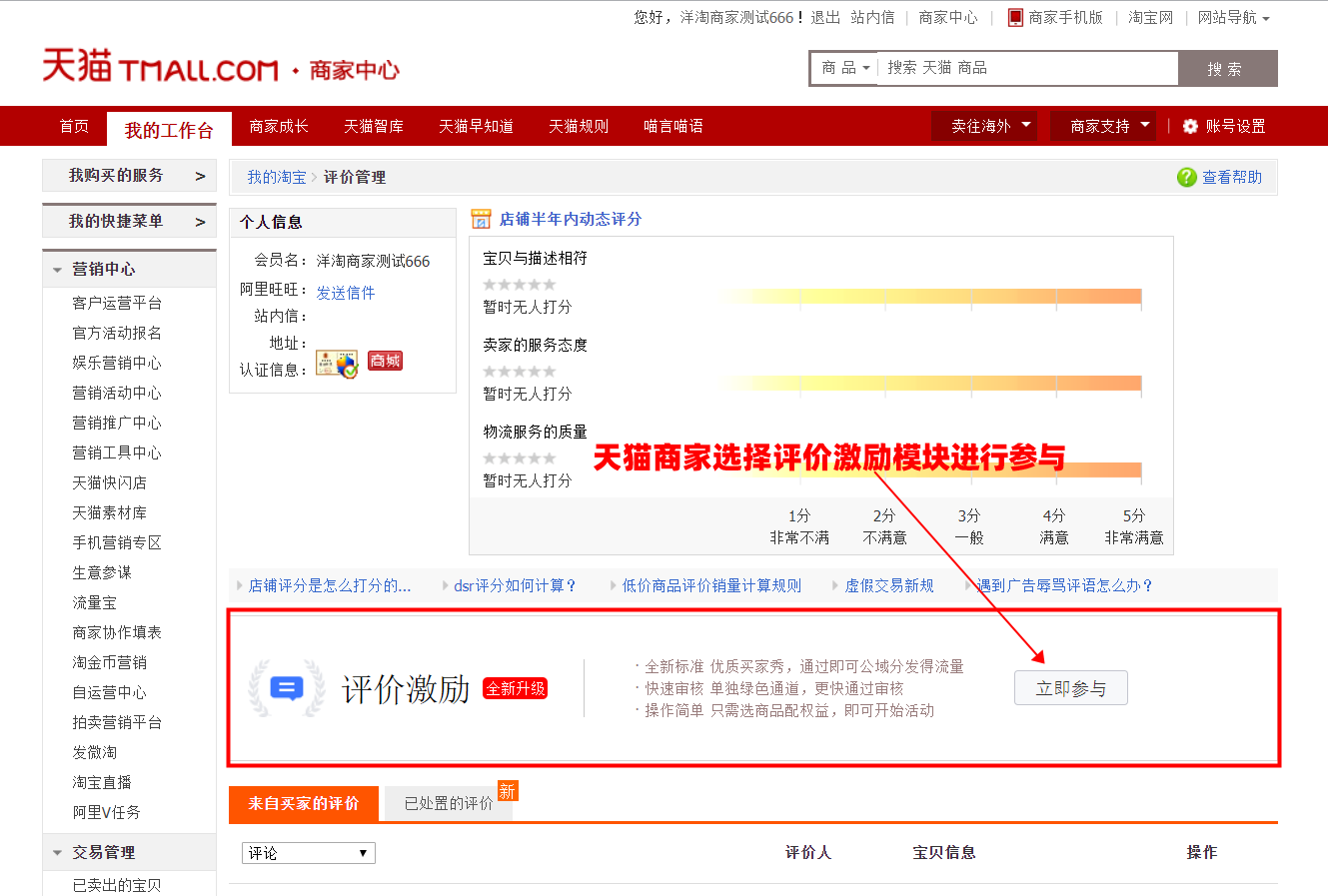The height and width of the screenshot is (896, 1328).
Task: Expand the 网站导航 dropdown
Action: coord(1234,17)
